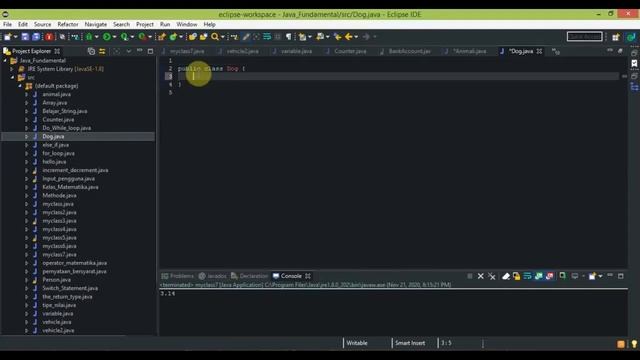Screen dimensions: 640x360
Task: Switch to the Counter.java editor tab
Action: tap(350, 51)
